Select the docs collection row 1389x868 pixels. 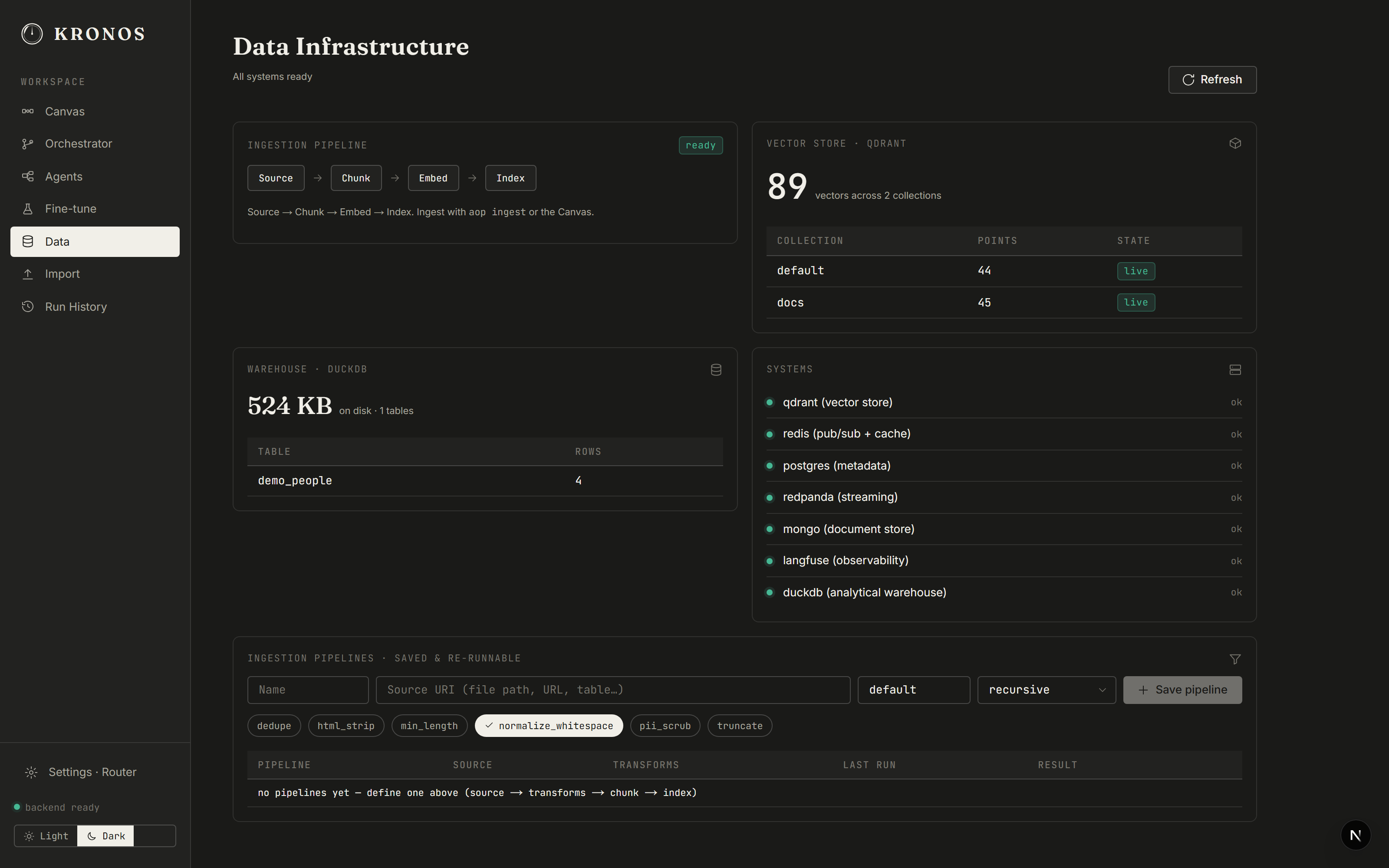(1004, 302)
